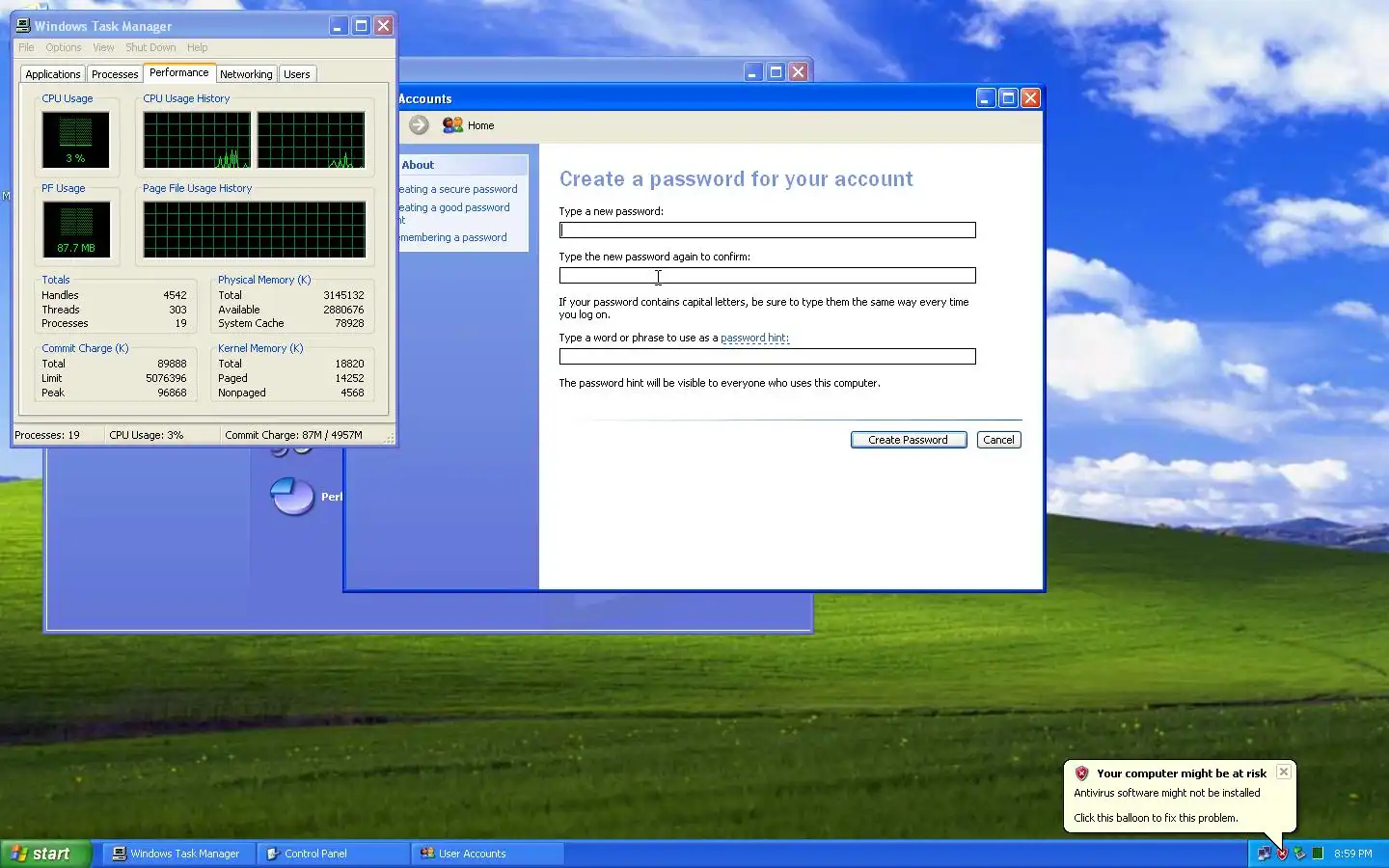Click the Task Manager title bar icon
1389x868 pixels.
[x=23, y=26]
